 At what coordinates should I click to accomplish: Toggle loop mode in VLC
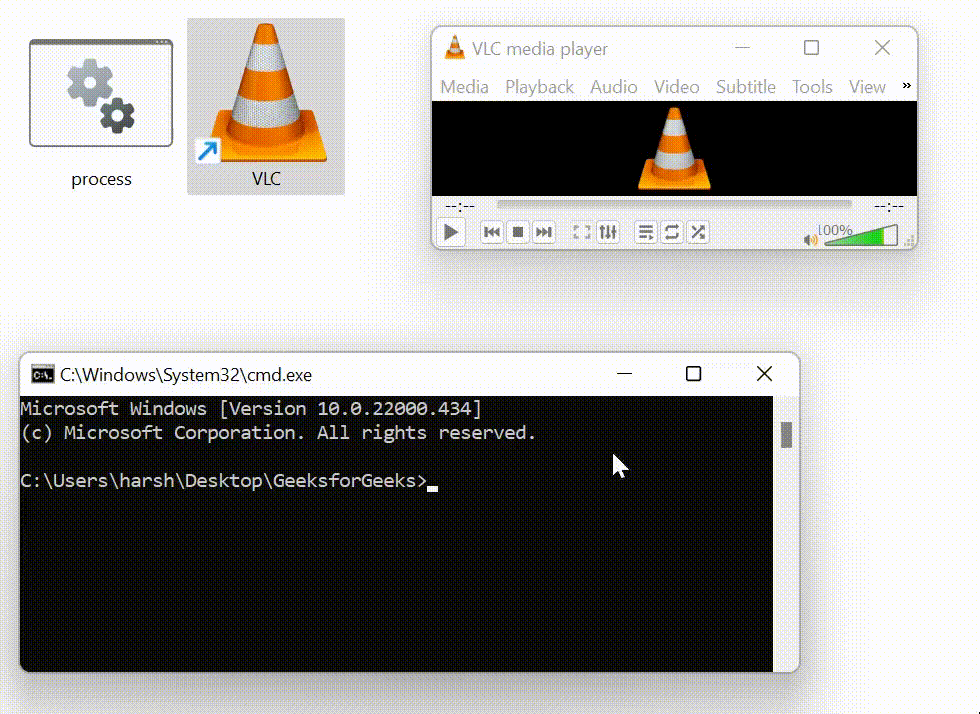[x=672, y=233]
